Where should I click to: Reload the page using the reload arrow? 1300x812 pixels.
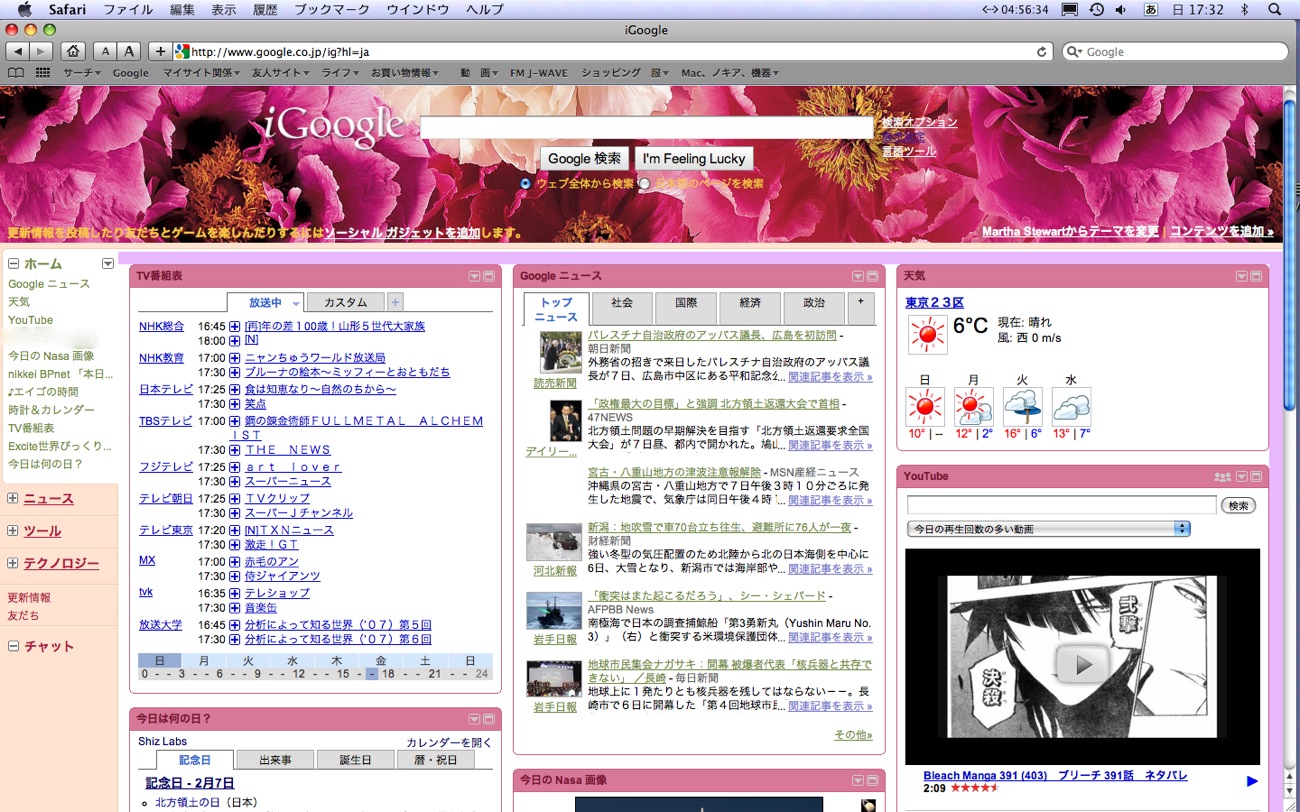coord(1042,52)
